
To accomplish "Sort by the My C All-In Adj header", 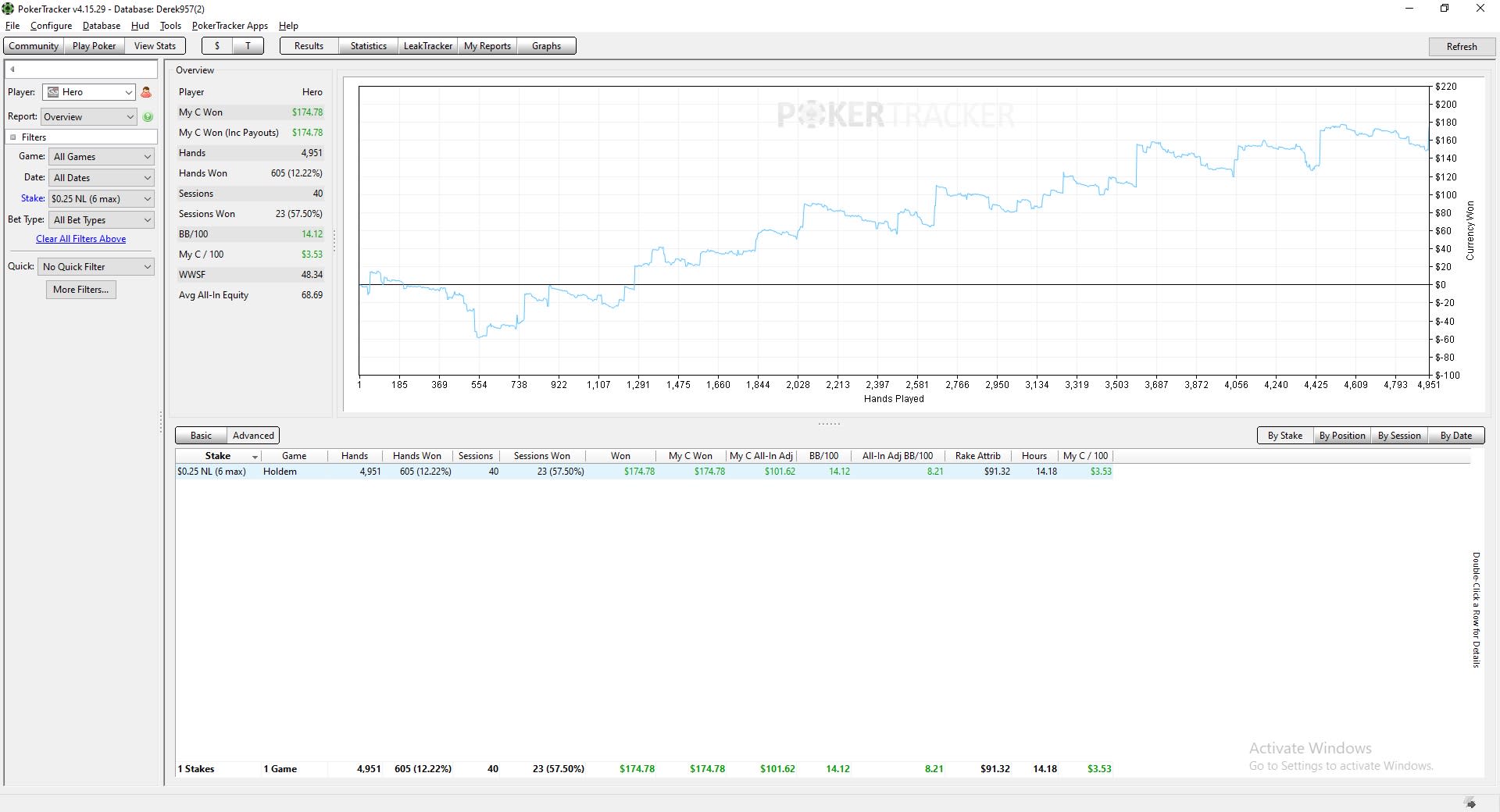I will [762, 456].
